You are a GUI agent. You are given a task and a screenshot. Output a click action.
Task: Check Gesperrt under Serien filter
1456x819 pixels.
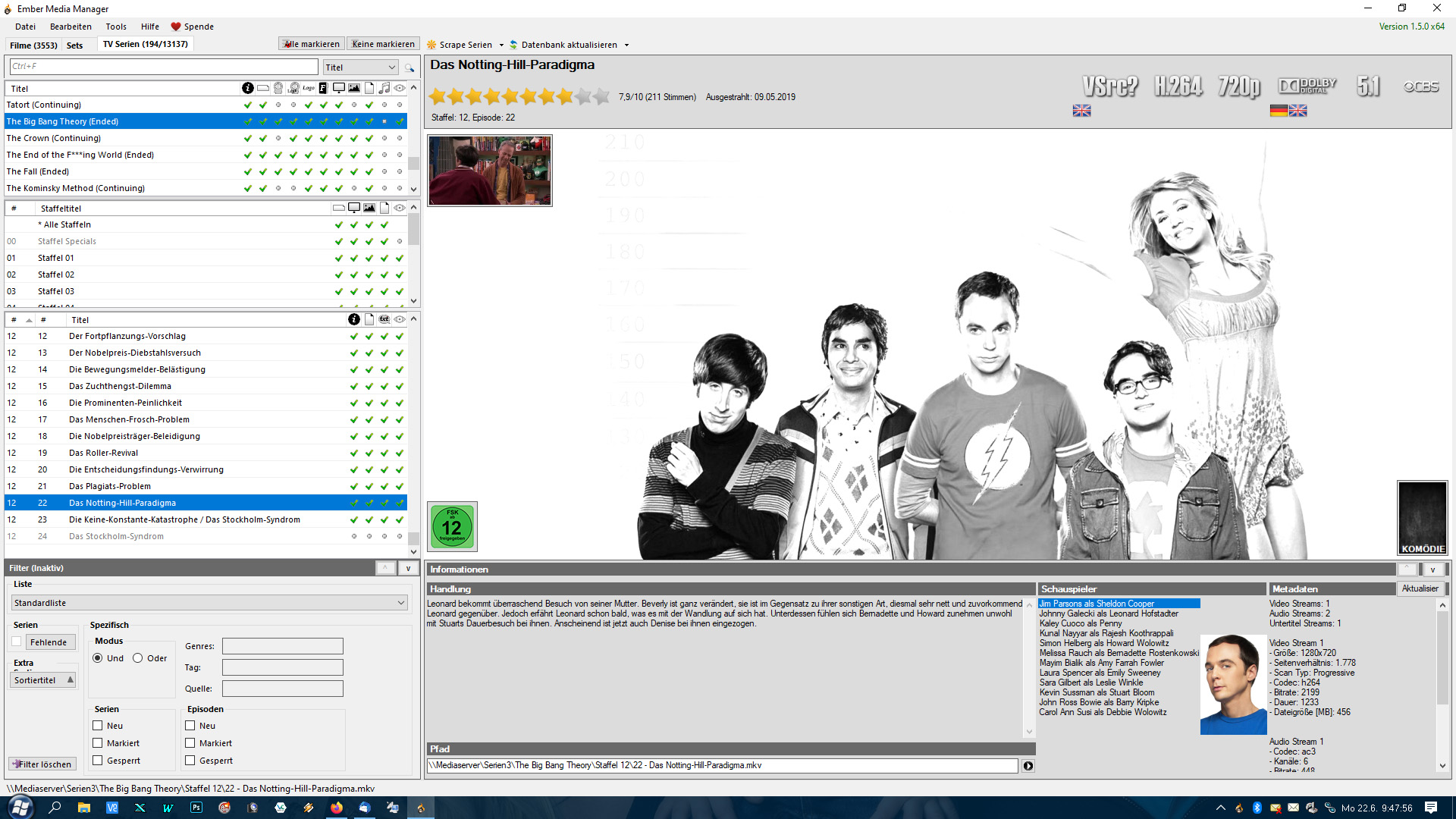[98, 761]
